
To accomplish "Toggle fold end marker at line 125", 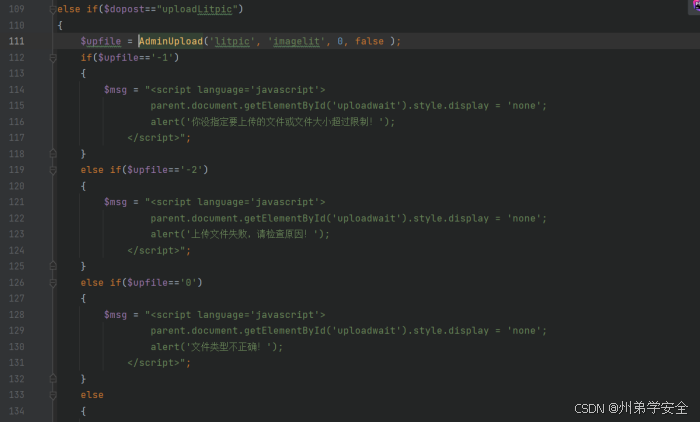I will (x=53, y=267).
